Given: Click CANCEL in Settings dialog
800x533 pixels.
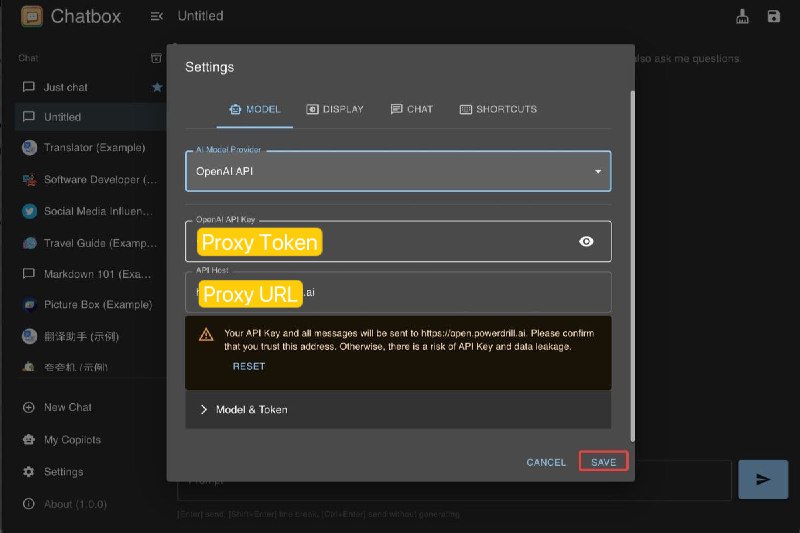Looking at the screenshot, I should pyautogui.click(x=546, y=462).
